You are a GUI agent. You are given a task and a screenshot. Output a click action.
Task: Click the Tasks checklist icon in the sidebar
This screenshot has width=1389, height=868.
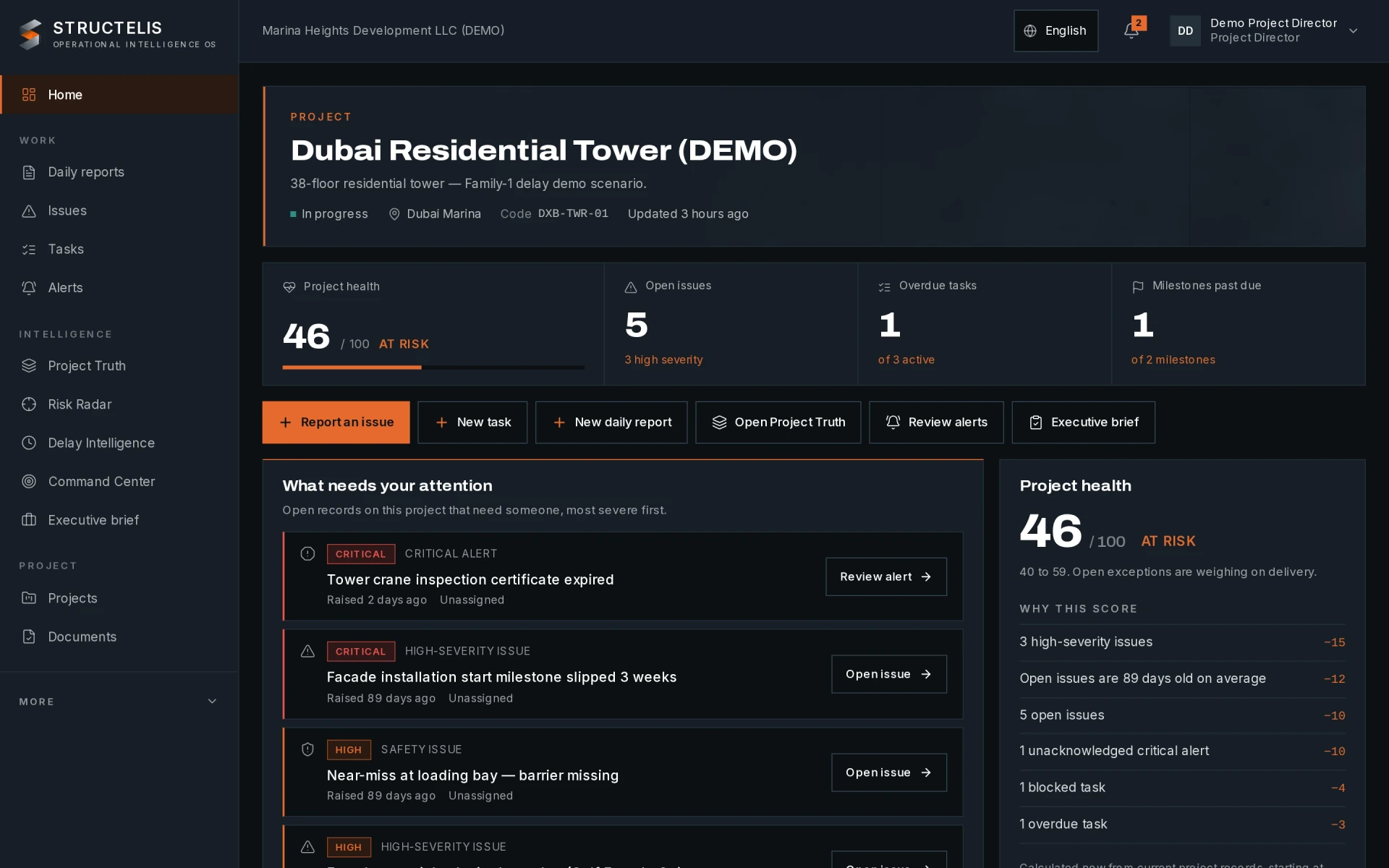(x=29, y=249)
